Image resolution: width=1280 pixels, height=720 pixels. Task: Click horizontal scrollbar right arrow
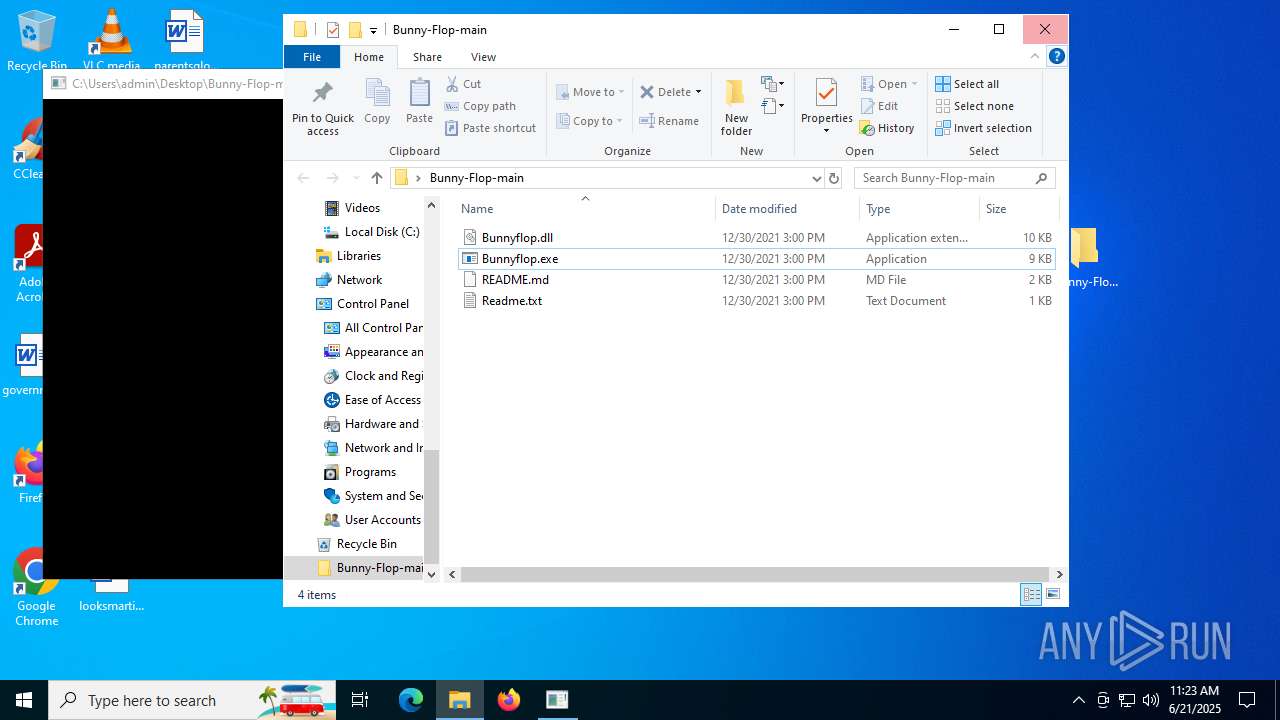pyautogui.click(x=1059, y=574)
